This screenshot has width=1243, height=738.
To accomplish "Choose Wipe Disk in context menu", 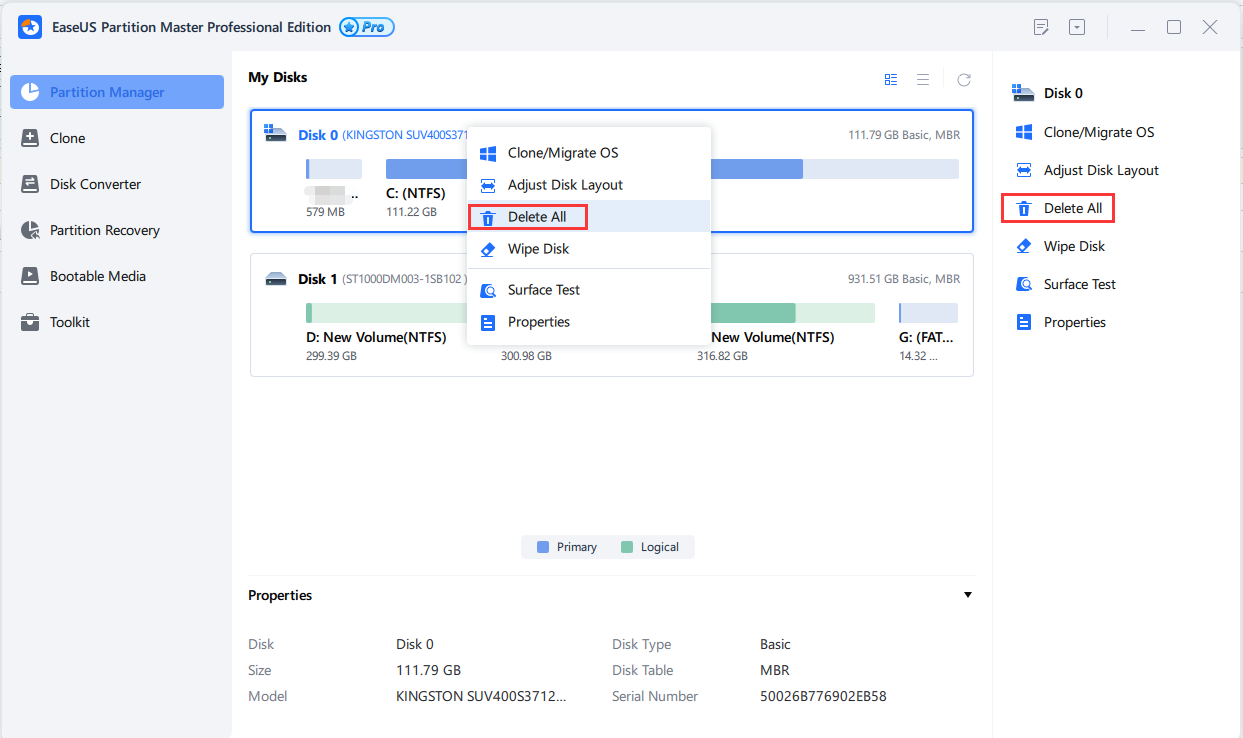I will pos(538,249).
